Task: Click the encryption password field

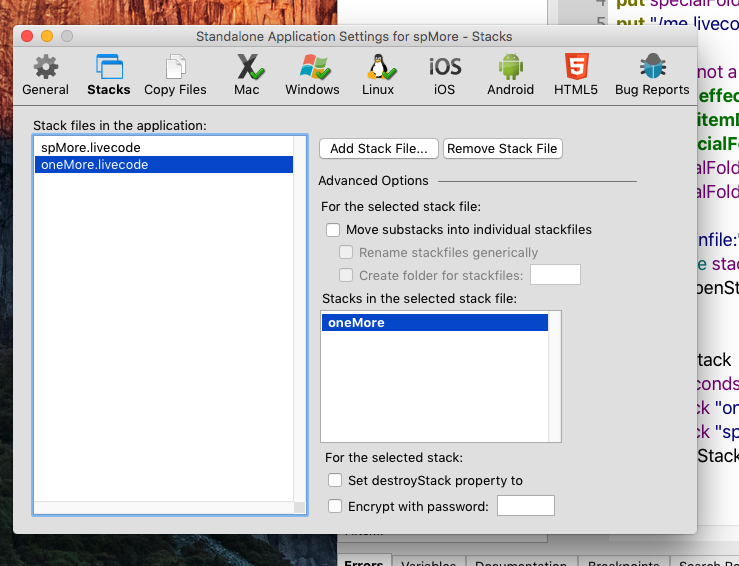Action: [526, 506]
